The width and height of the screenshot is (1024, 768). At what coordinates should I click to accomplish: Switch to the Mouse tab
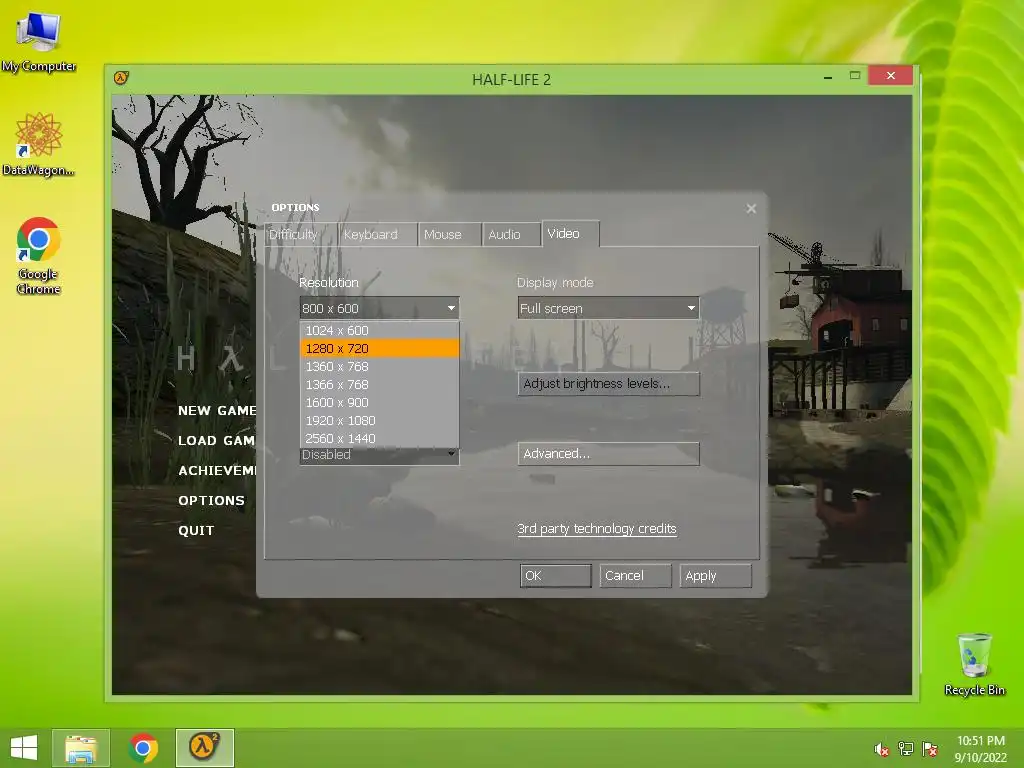[x=450, y=234]
